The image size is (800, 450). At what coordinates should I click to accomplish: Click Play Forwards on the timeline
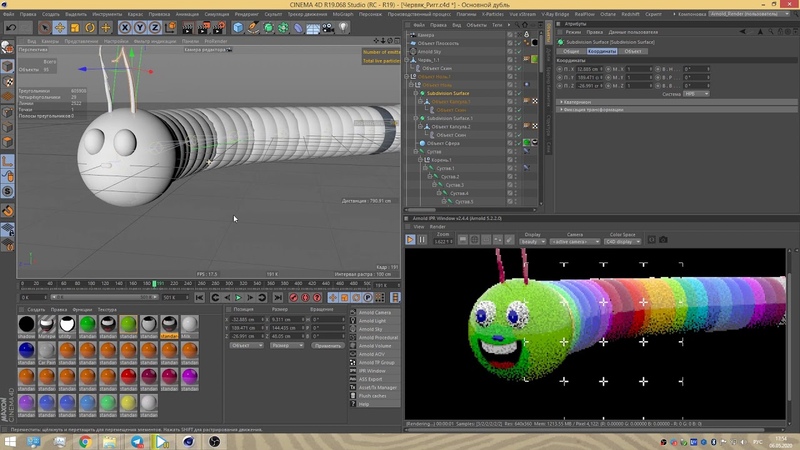tap(238, 297)
